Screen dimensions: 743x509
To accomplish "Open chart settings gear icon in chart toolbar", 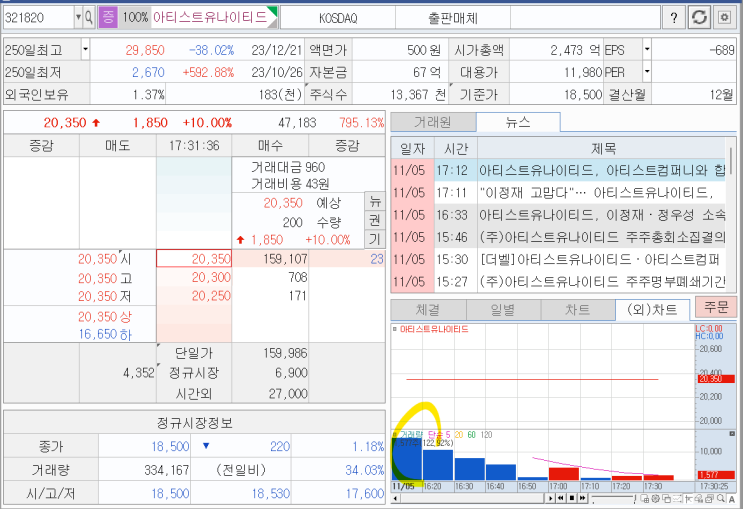I will coord(655,498).
